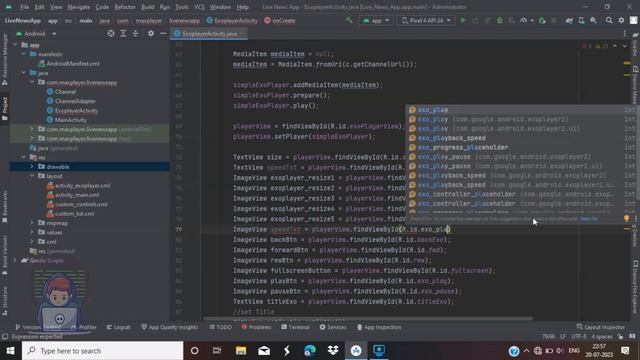The width and height of the screenshot is (640, 360).
Task: Click the suggestion lightbulb icon
Action: (627, 219)
